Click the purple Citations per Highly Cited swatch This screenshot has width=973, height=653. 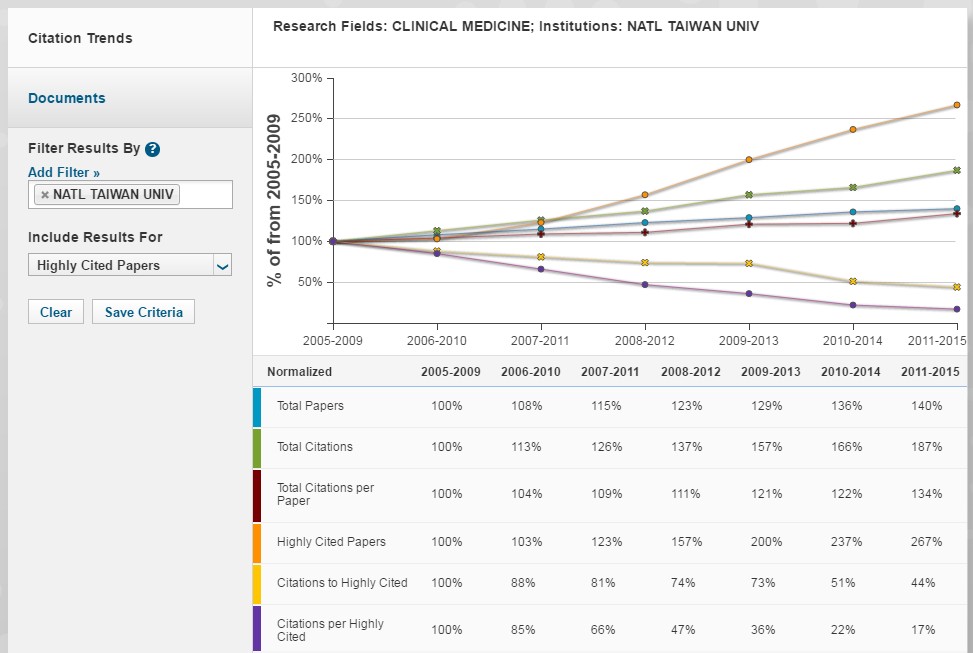pyautogui.click(x=257, y=628)
